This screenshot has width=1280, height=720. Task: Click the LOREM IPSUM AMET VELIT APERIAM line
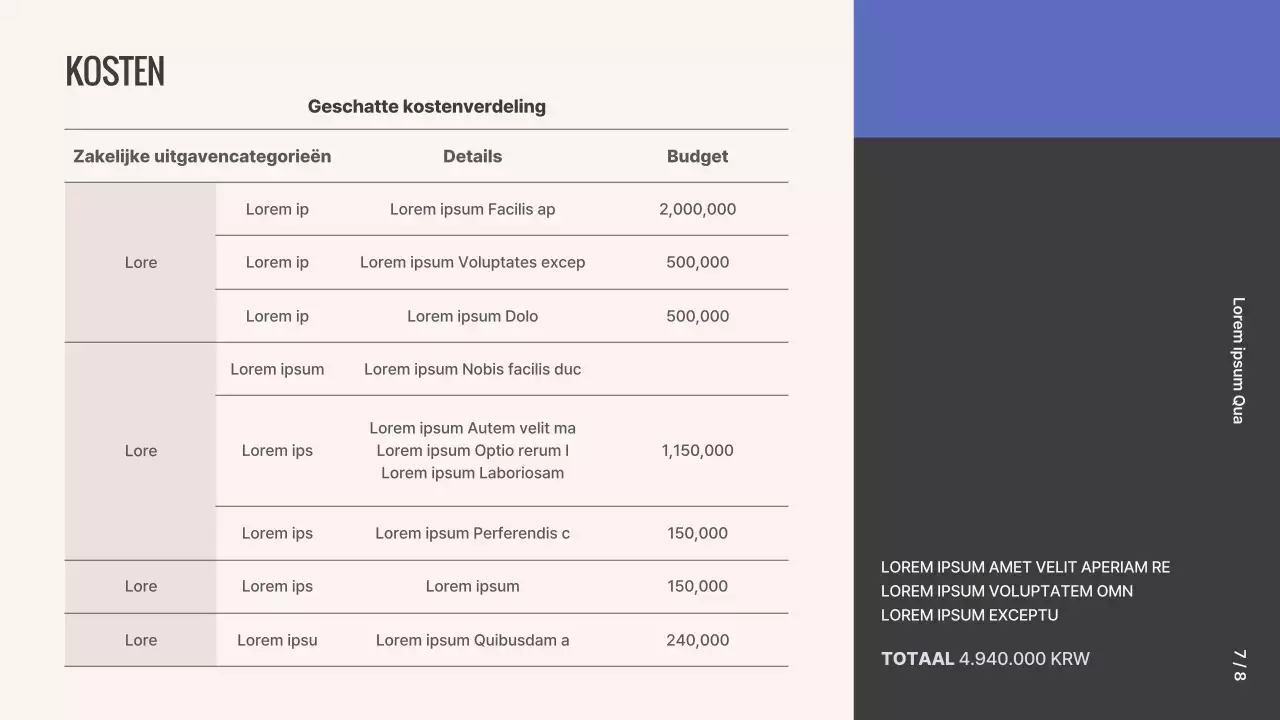[x=1025, y=567]
